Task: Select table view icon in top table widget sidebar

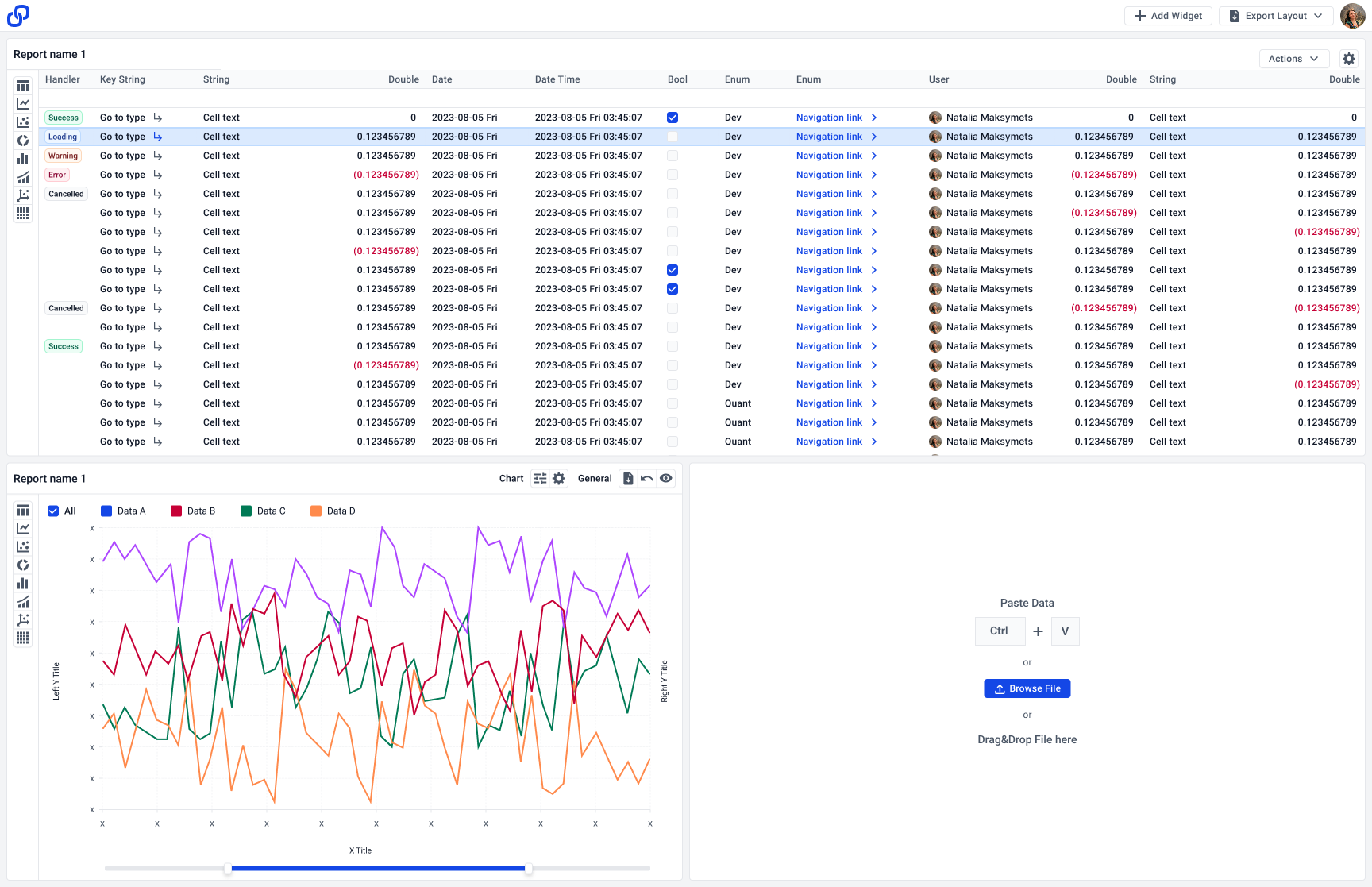Action: click(23, 86)
